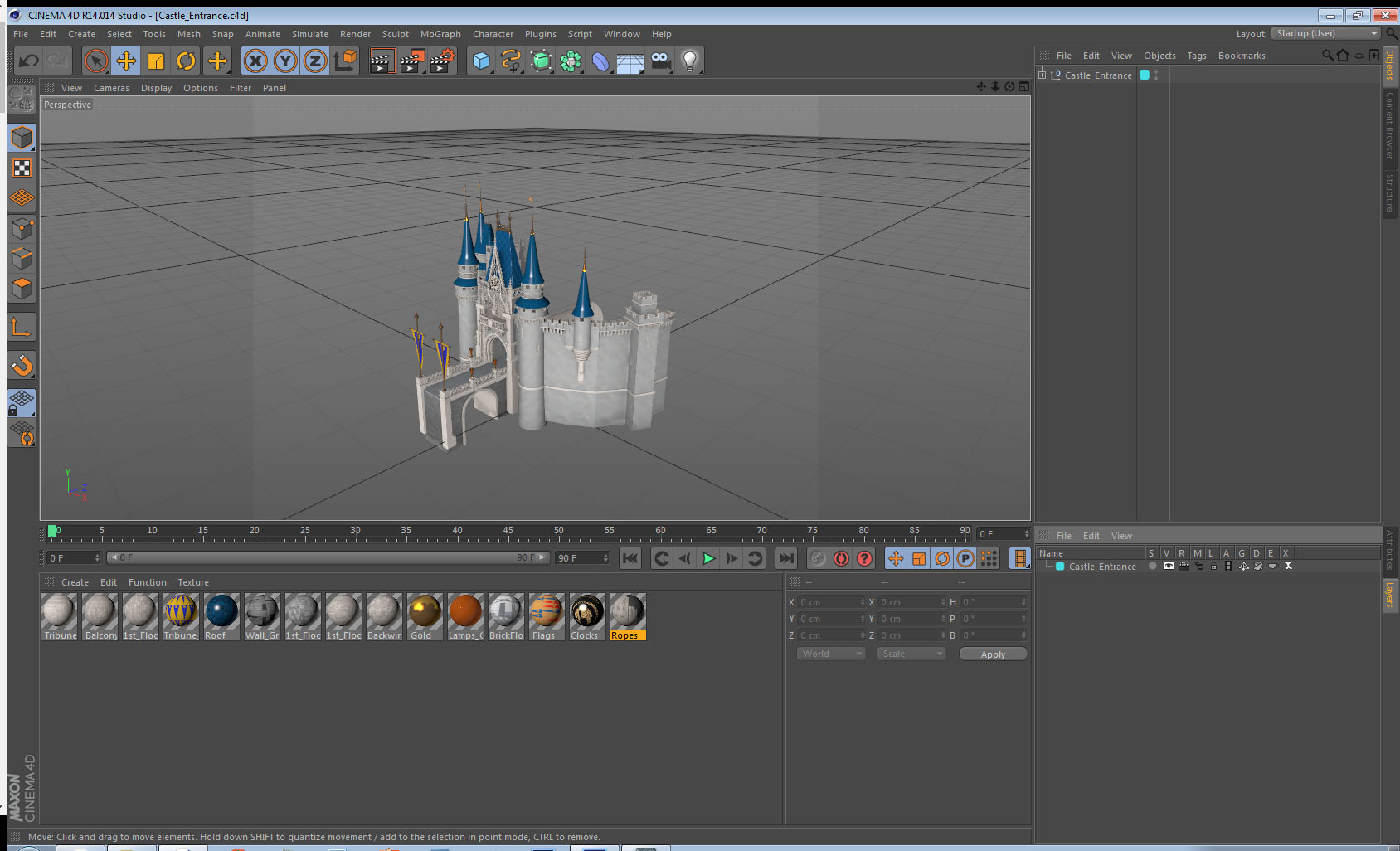Toggle X axis lock
Screen dimensions: 1400x851
(x=255, y=61)
